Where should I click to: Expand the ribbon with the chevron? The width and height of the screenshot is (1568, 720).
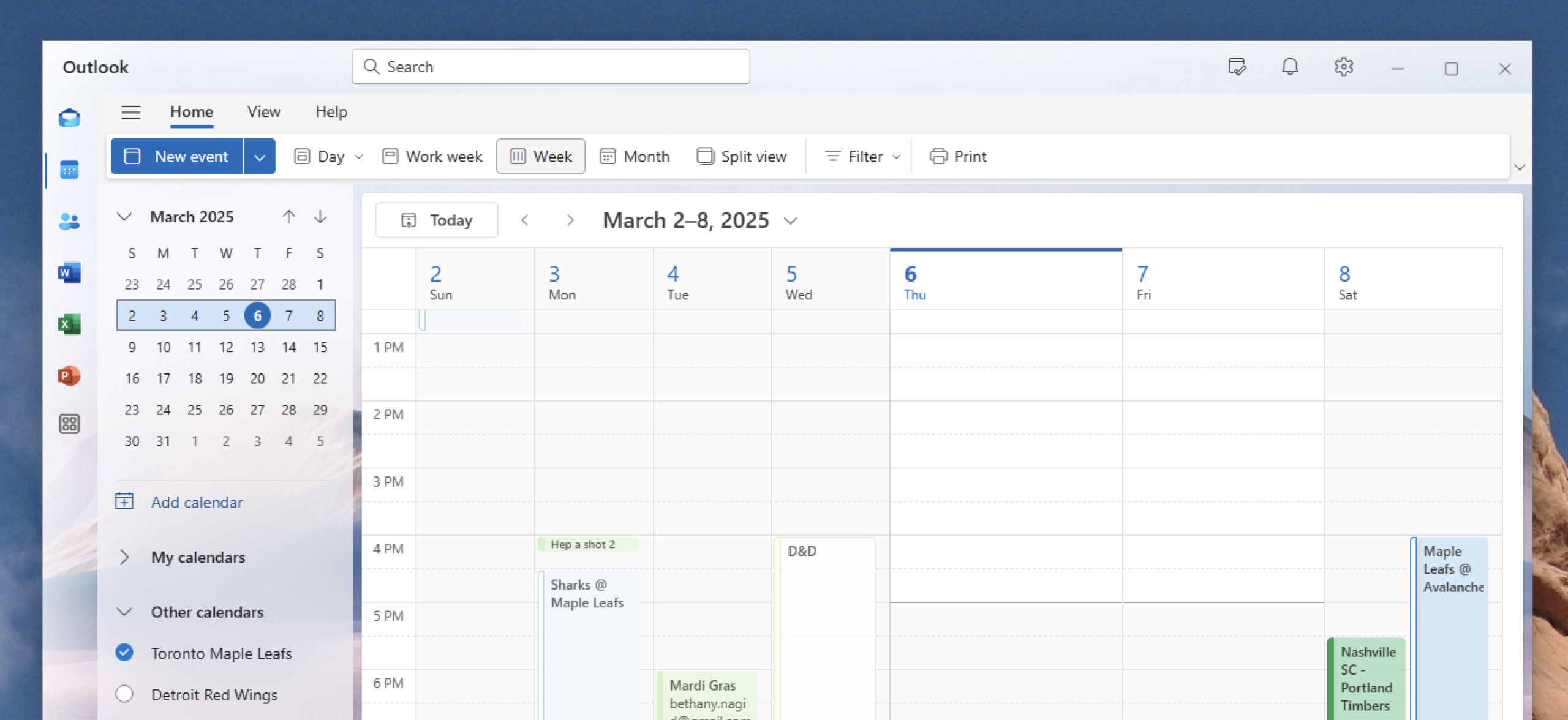[1520, 167]
